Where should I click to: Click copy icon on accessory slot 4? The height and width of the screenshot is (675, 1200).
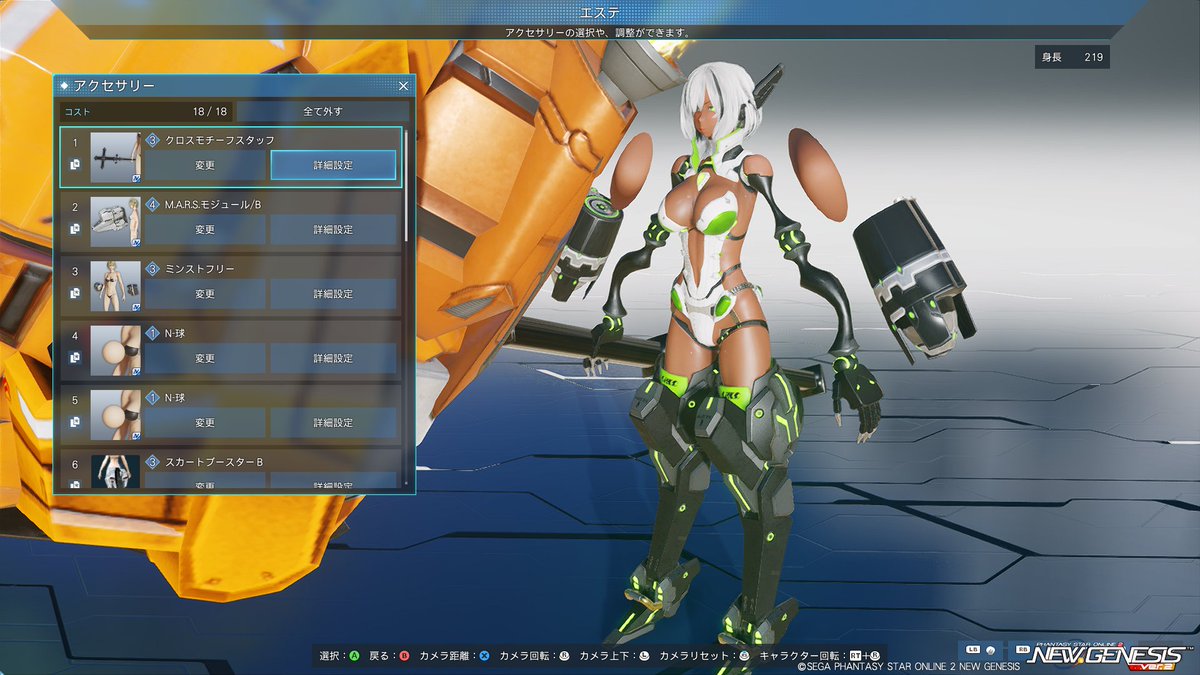(x=75, y=357)
